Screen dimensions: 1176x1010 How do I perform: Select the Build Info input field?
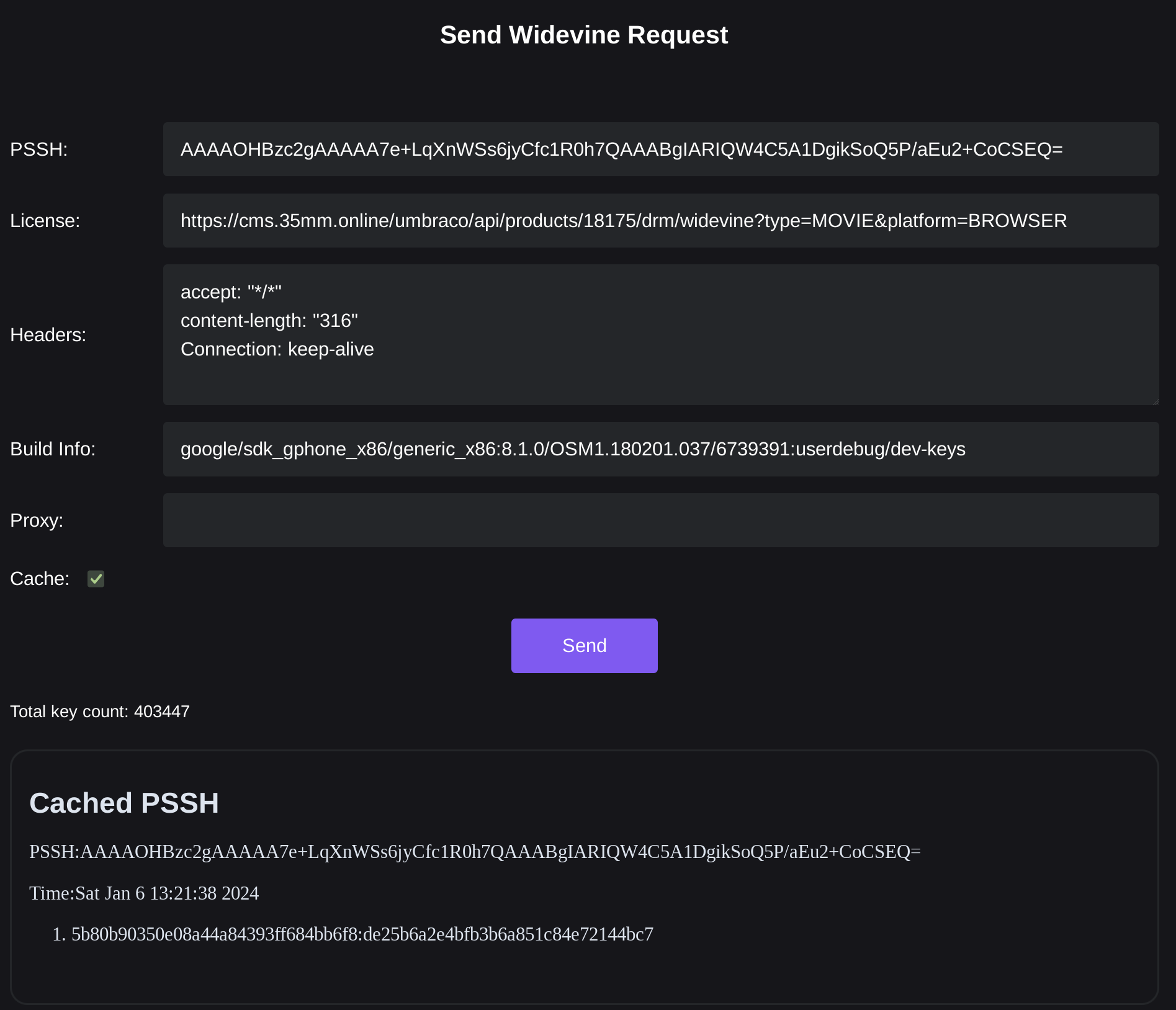click(x=660, y=449)
